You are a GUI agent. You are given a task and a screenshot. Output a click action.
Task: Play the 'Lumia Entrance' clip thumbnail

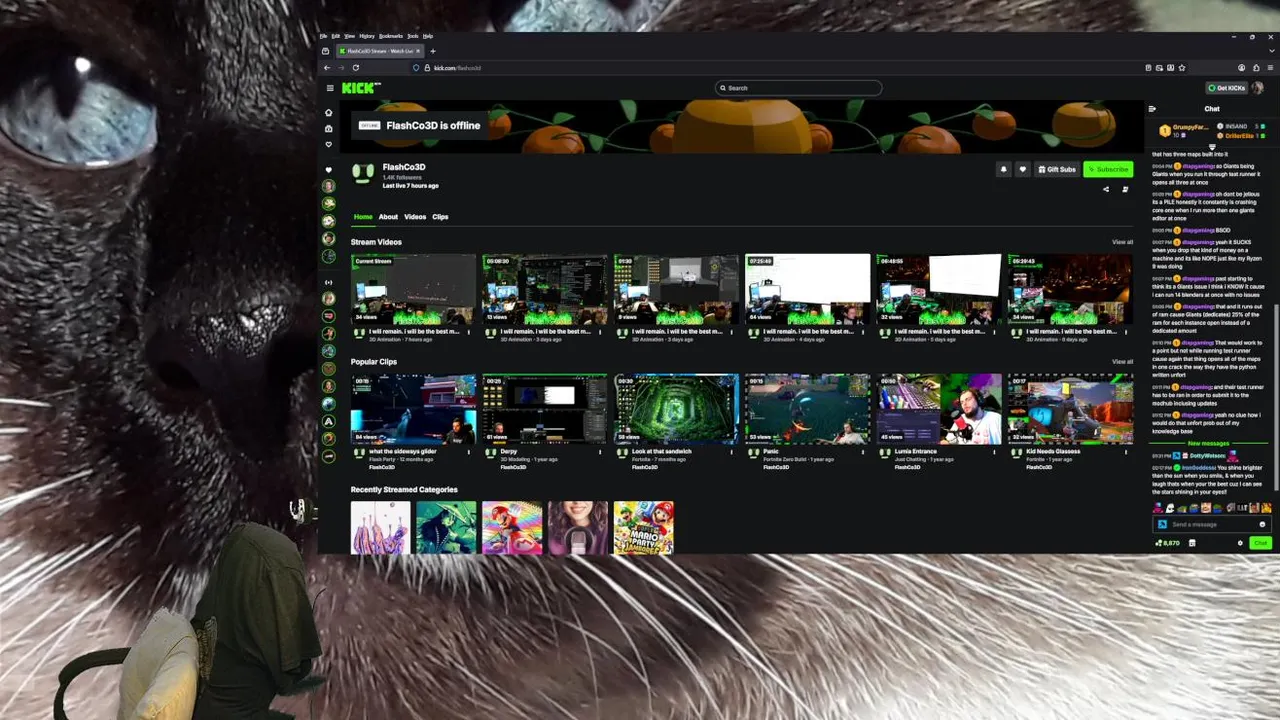[x=938, y=409]
